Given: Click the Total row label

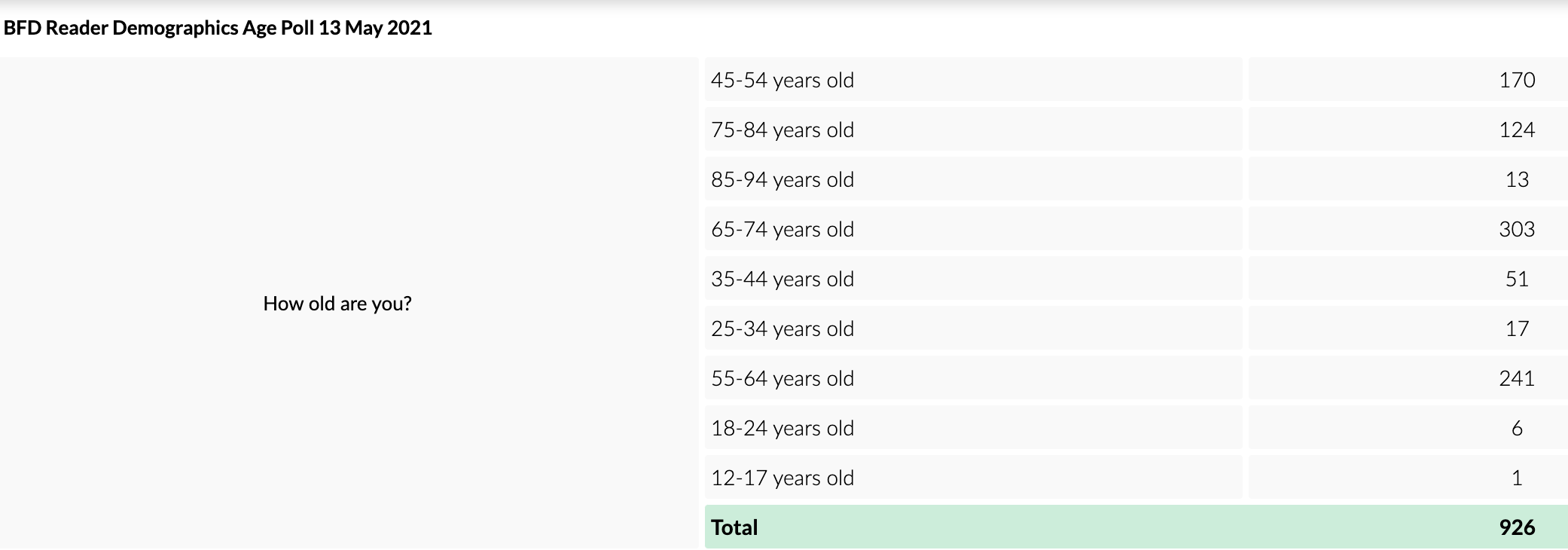Looking at the screenshot, I should point(734,527).
